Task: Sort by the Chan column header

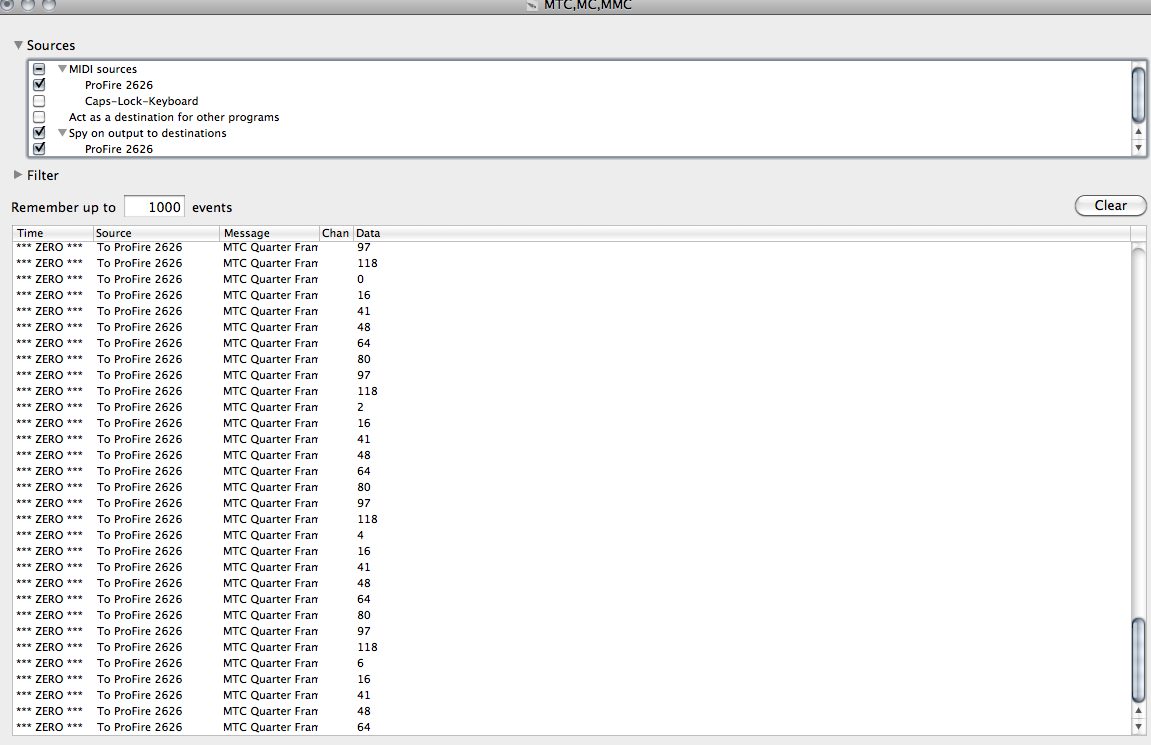Action: [336, 233]
